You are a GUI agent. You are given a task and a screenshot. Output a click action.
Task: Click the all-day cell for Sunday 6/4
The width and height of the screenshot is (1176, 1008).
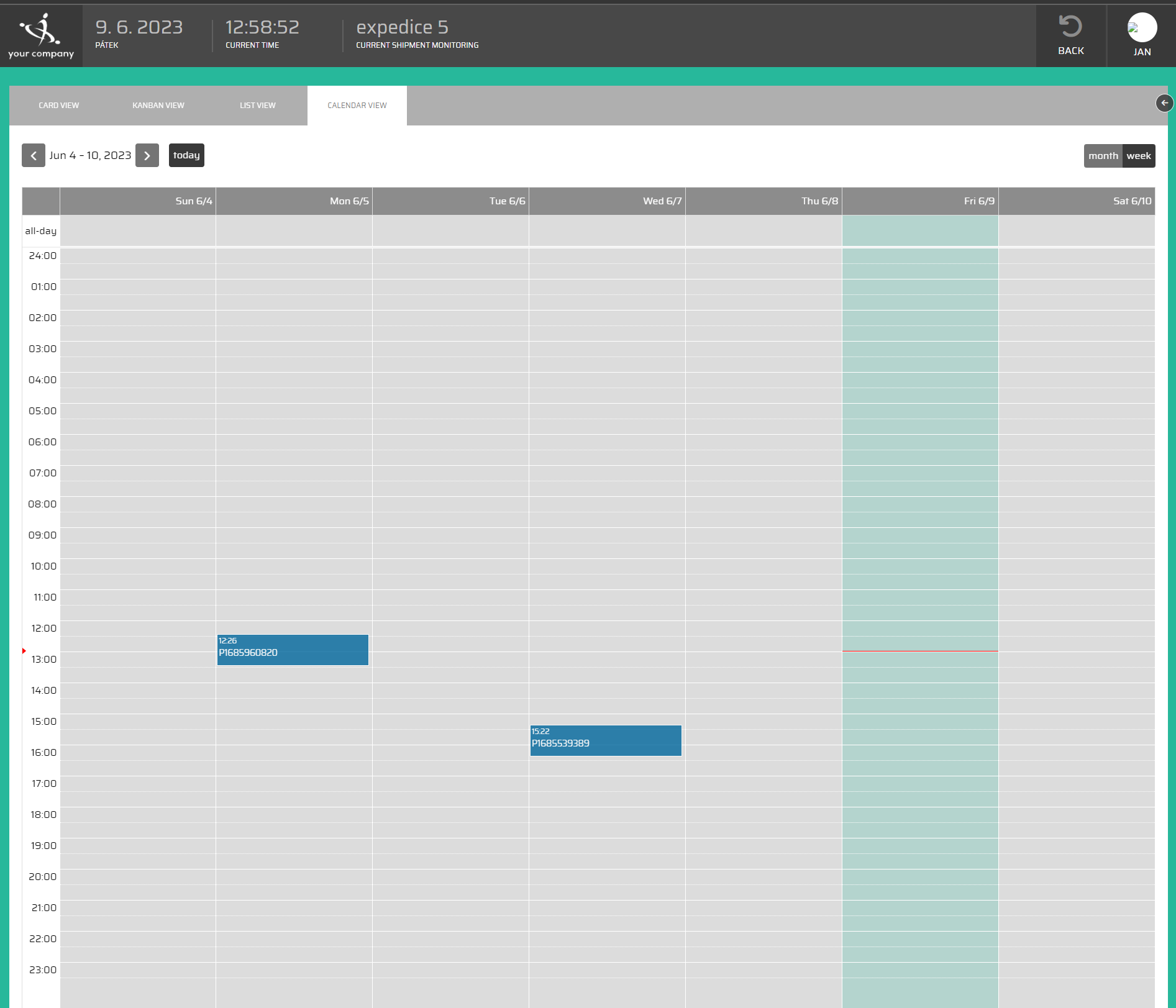coord(138,231)
